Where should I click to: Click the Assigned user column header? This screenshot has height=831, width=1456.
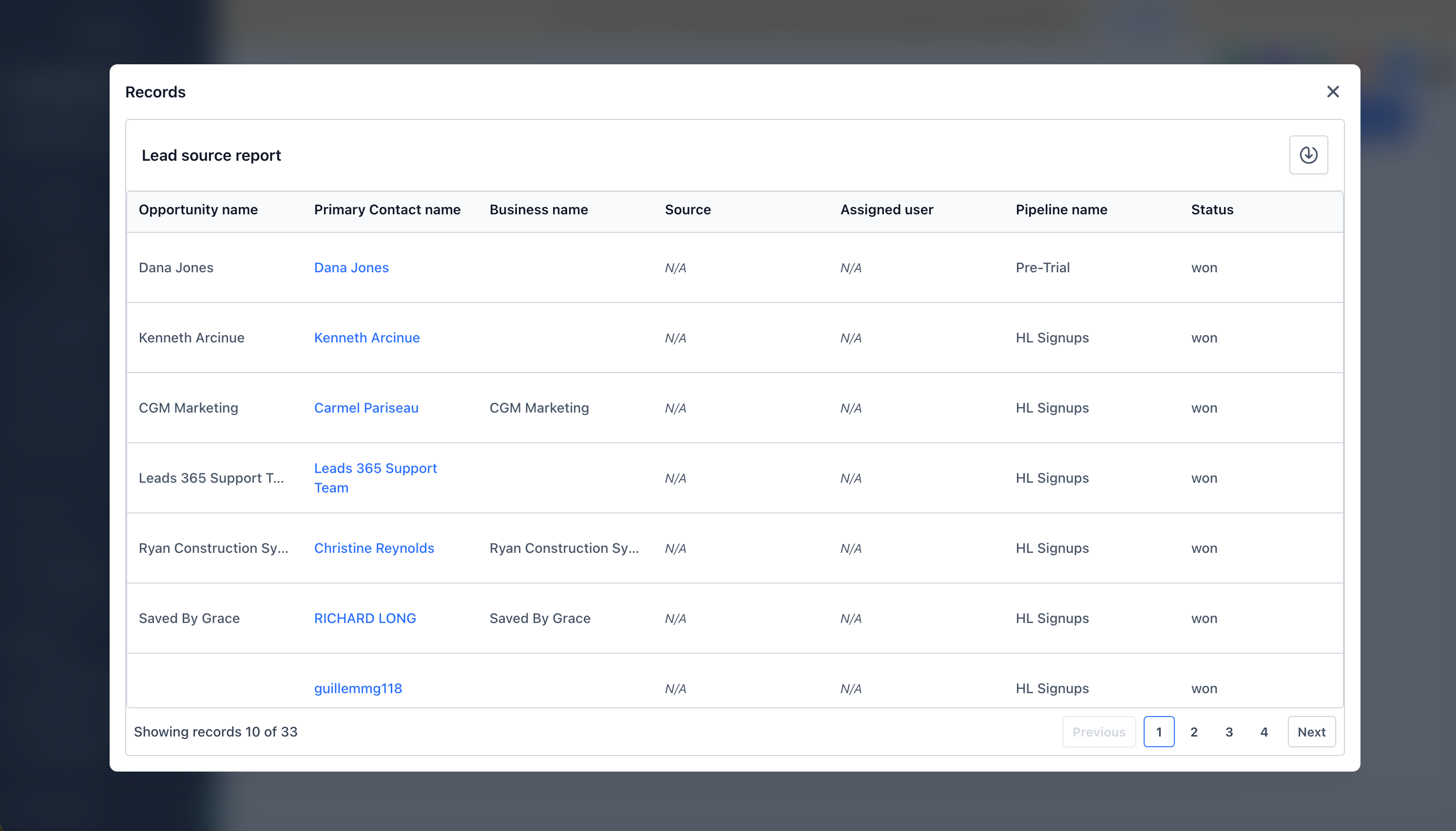pos(886,210)
